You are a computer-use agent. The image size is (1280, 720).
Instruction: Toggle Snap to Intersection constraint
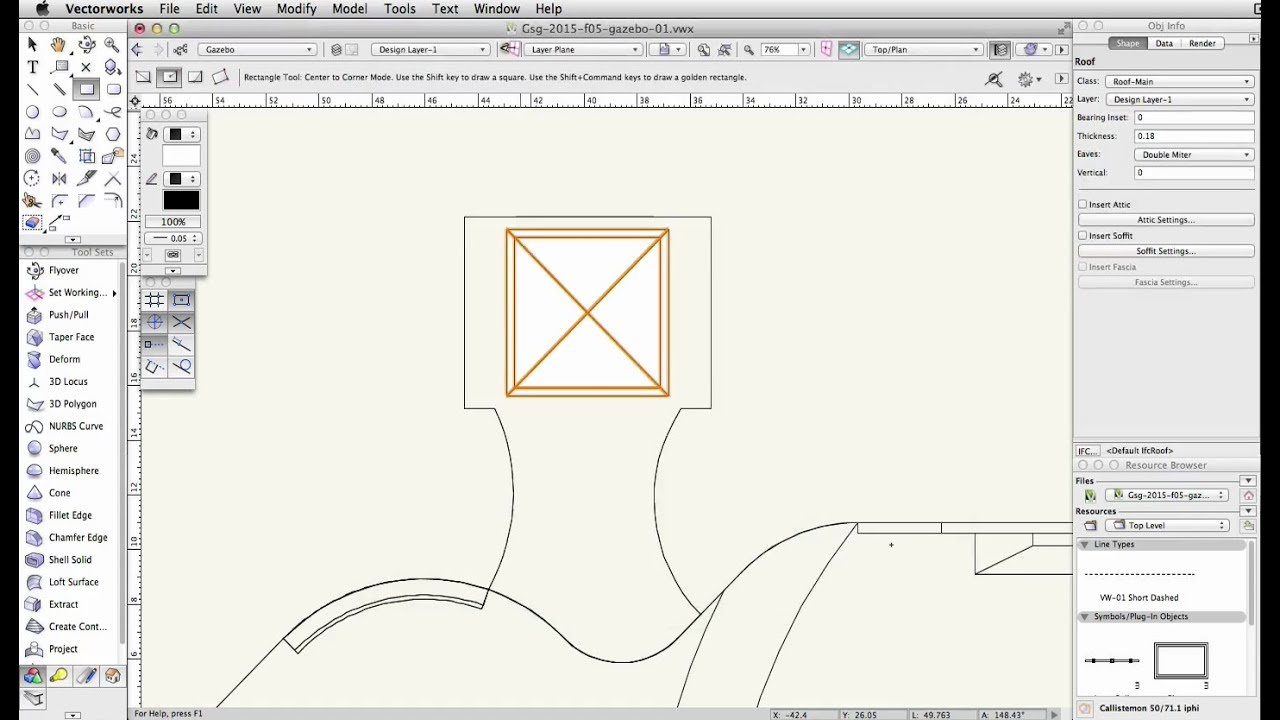click(x=181, y=322)
